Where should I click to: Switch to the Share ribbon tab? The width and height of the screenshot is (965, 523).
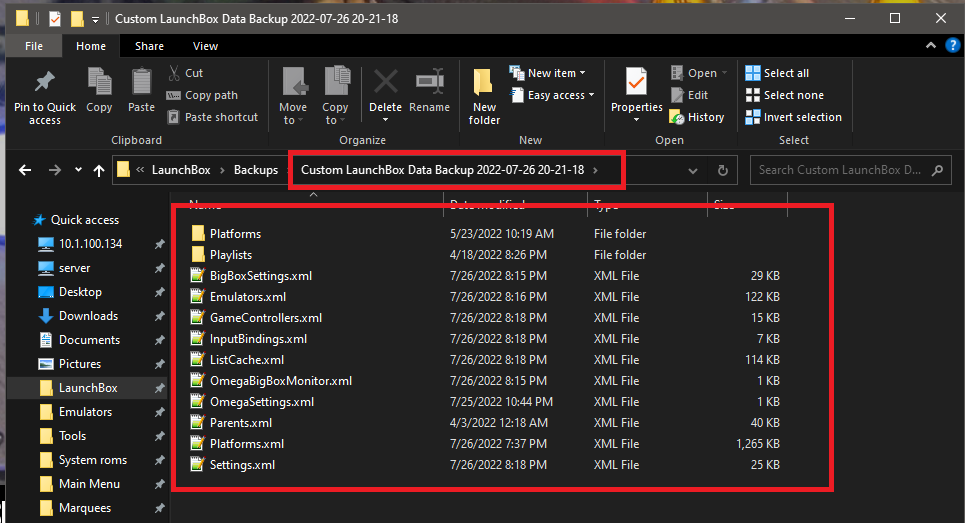pyautogui.click(x=149, y=46)
